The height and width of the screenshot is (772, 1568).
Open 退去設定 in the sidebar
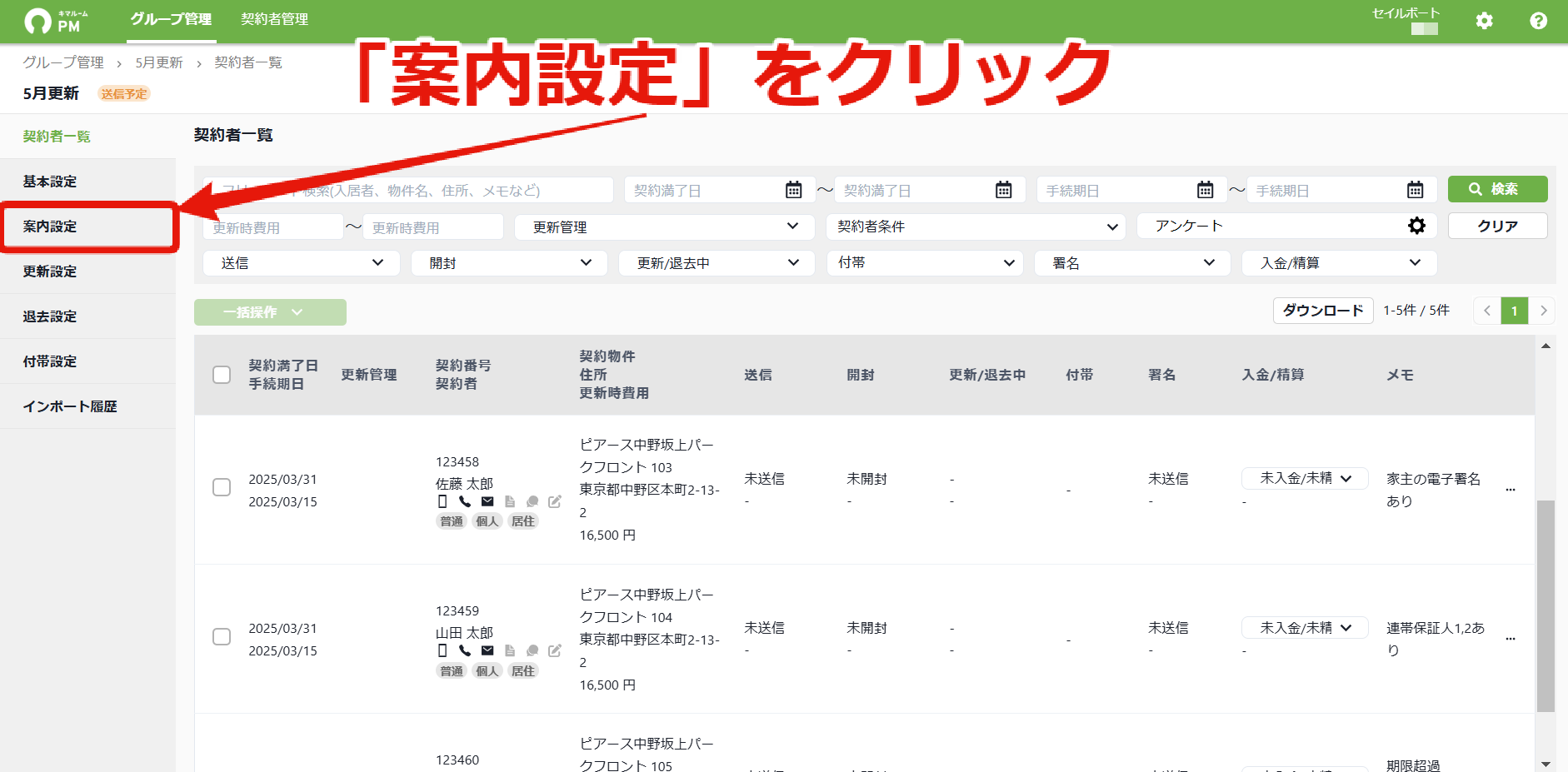pyautogui.click(x=87, y=316)
